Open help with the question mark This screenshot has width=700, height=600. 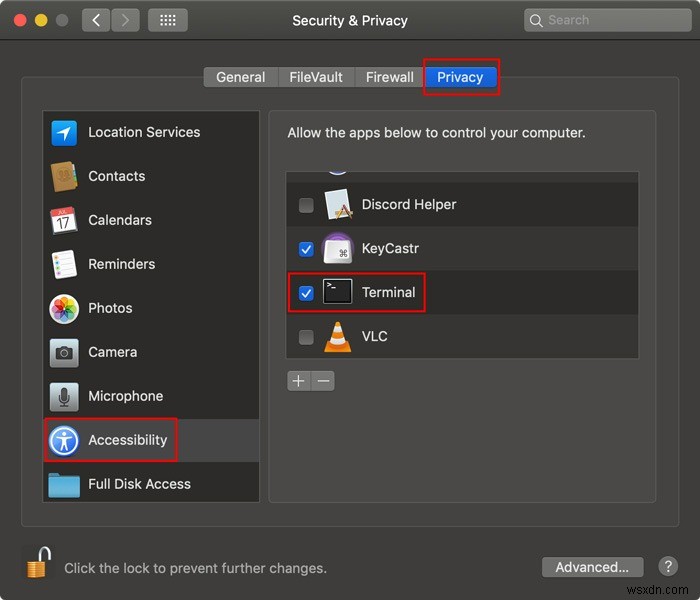pos(668,566)
